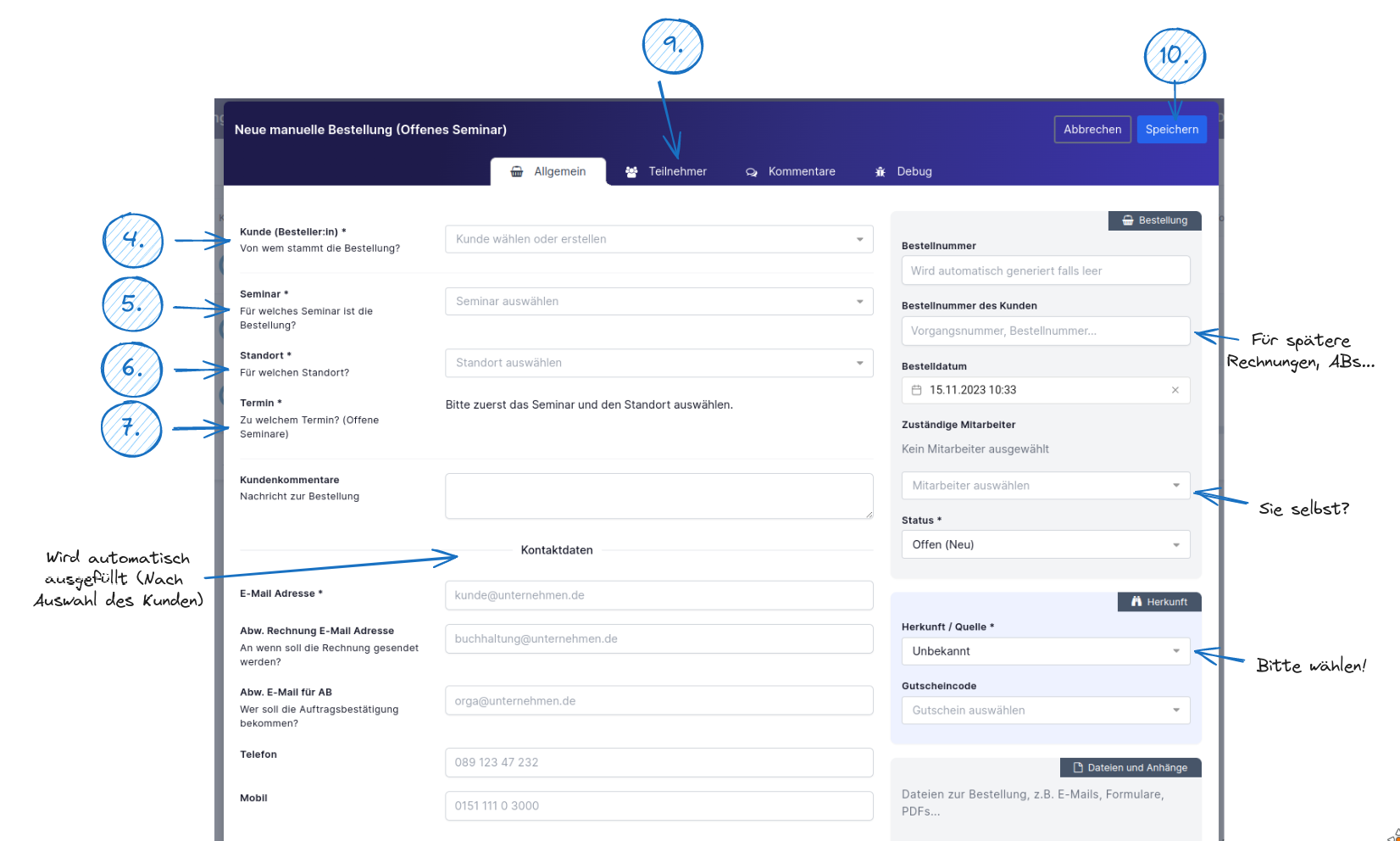
Task: Click the E-Mail Adresse input field
Action: click(x=659, y=595)
